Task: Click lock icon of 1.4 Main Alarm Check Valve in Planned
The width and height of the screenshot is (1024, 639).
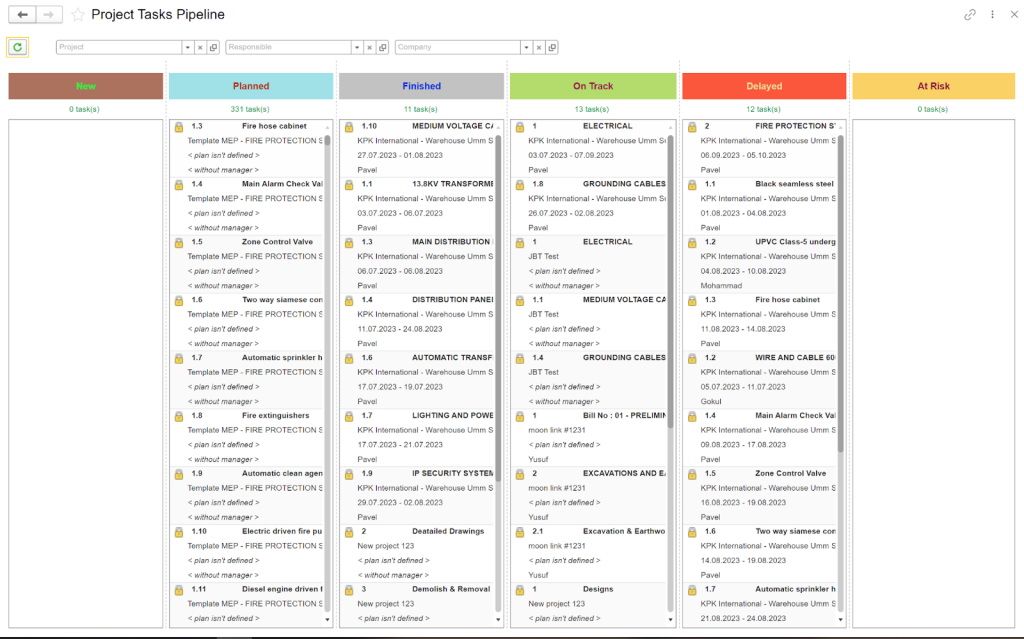Action: [x=178, y=185]
